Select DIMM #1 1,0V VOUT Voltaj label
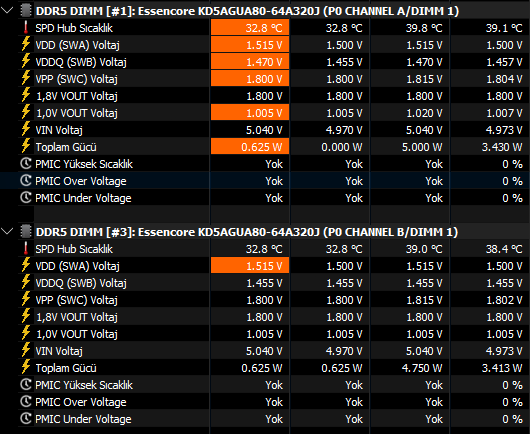The image size is (530, 434). pyautogui.click(x=77, y=113)
